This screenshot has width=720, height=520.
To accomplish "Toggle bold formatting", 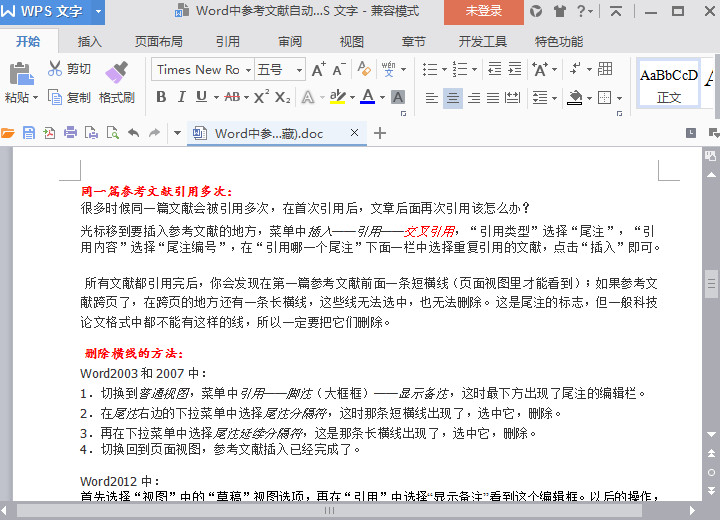I will click(161, 97).
